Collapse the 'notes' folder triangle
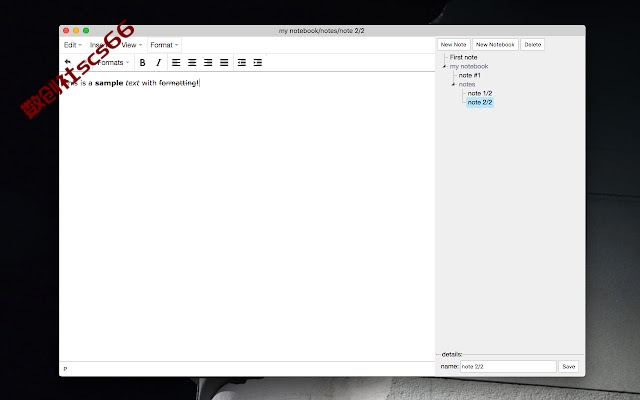This screenshot has width=640, height=400. pos(453,84)
